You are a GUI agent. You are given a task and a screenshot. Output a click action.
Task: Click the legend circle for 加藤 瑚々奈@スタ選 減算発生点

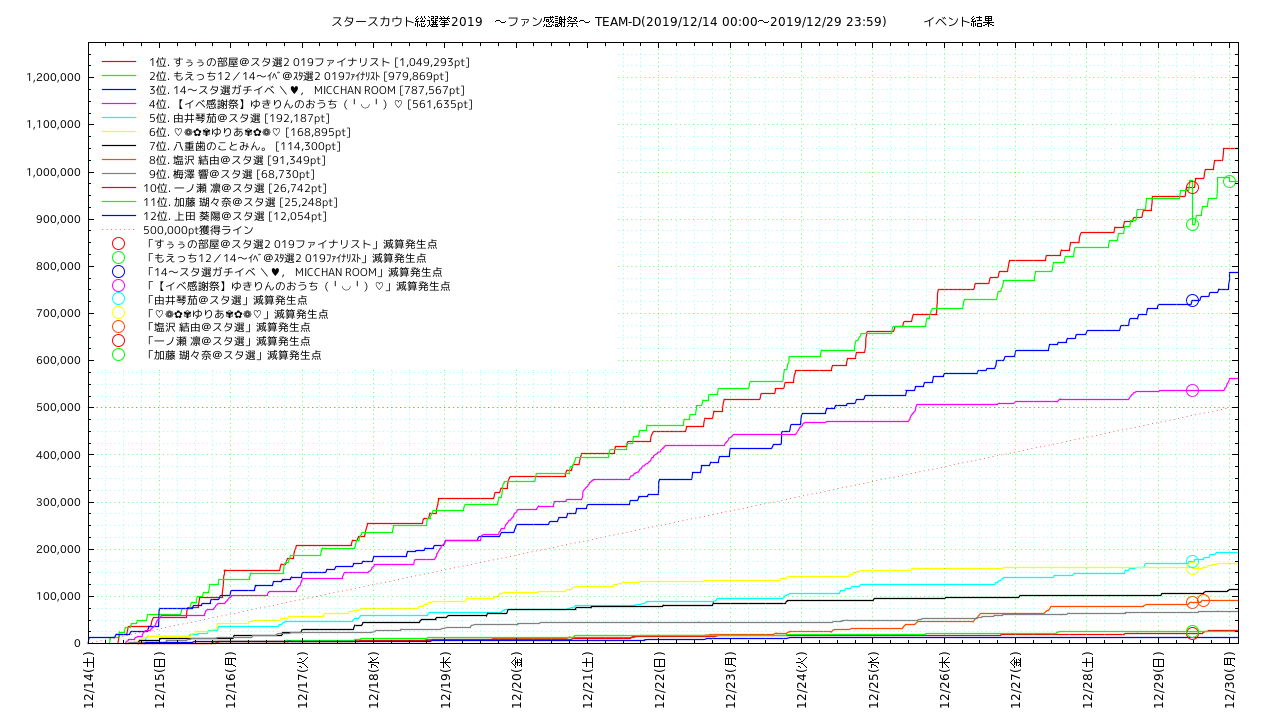(x=119, y=355)
